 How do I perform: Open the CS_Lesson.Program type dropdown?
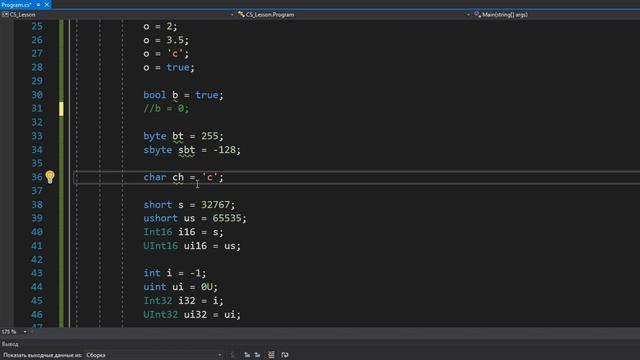click(353, 14)
